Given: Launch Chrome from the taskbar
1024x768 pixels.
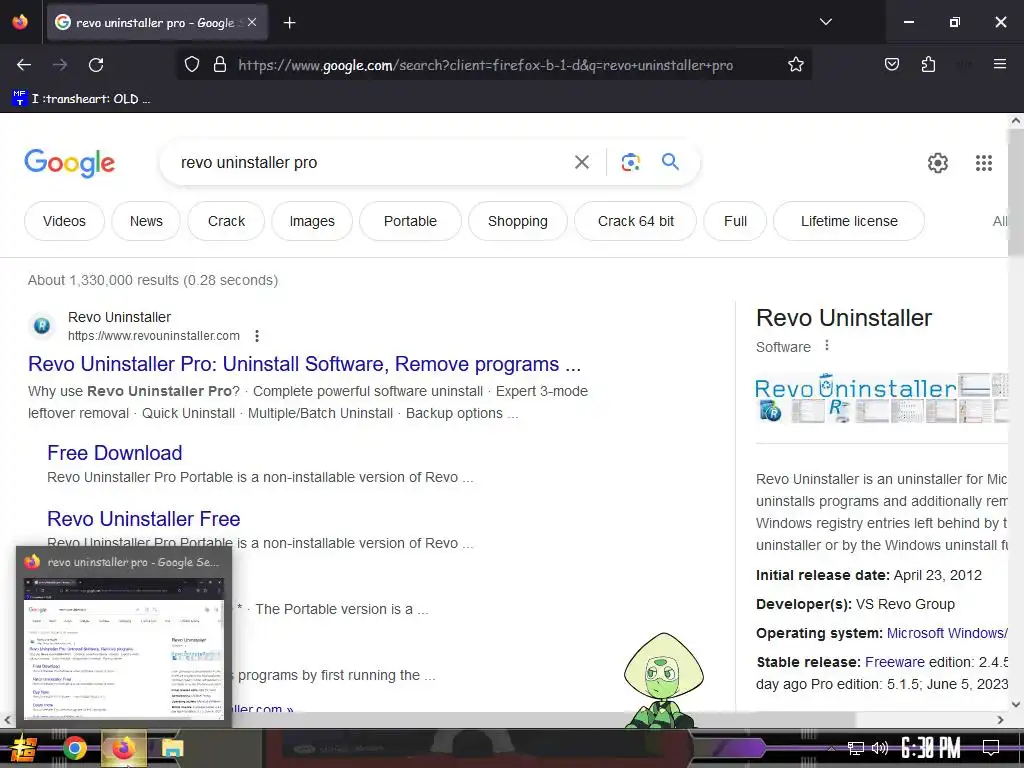Looking at the screenshot, I should 74,748.
